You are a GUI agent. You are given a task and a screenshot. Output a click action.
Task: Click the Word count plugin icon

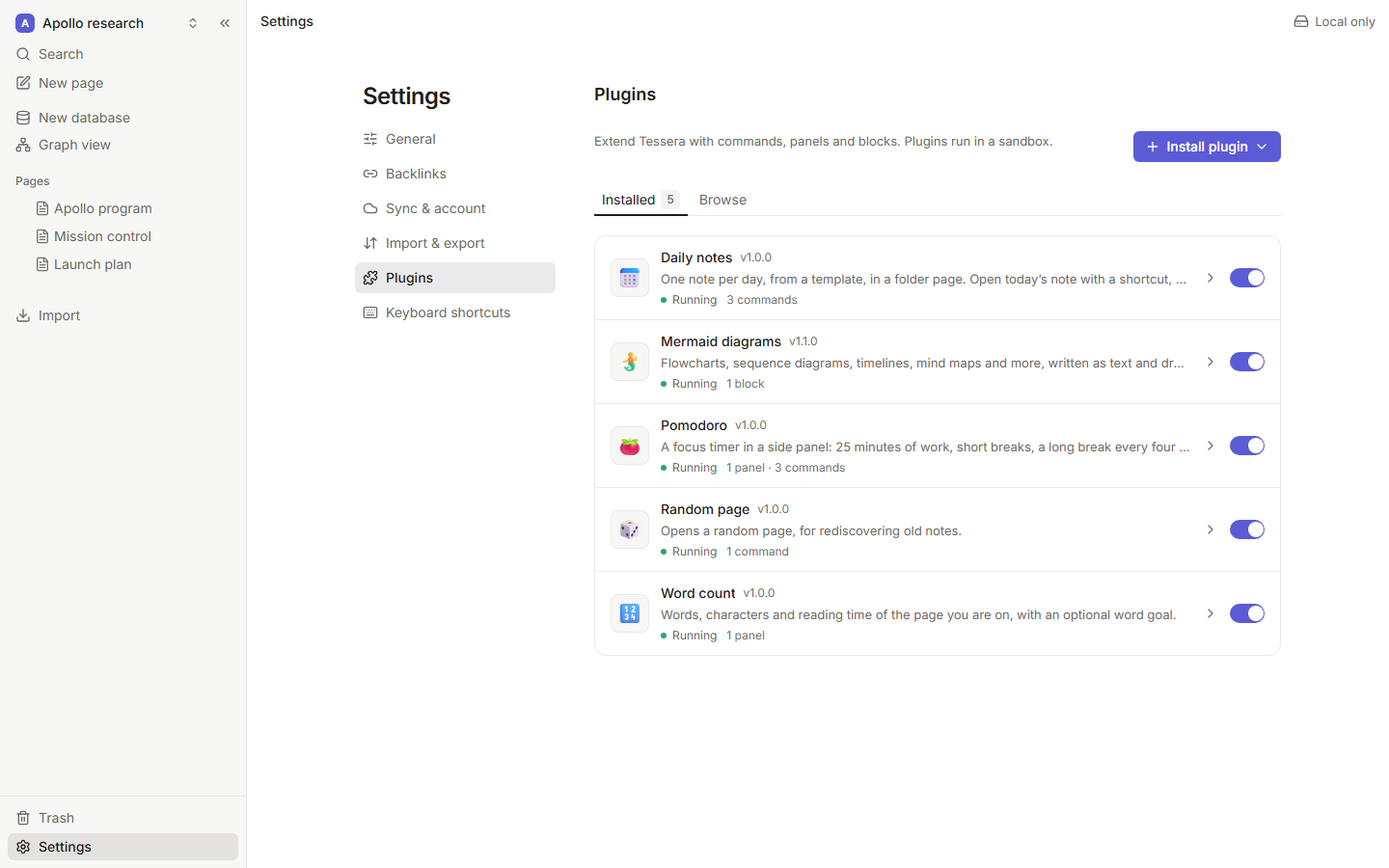coord(630,613)
